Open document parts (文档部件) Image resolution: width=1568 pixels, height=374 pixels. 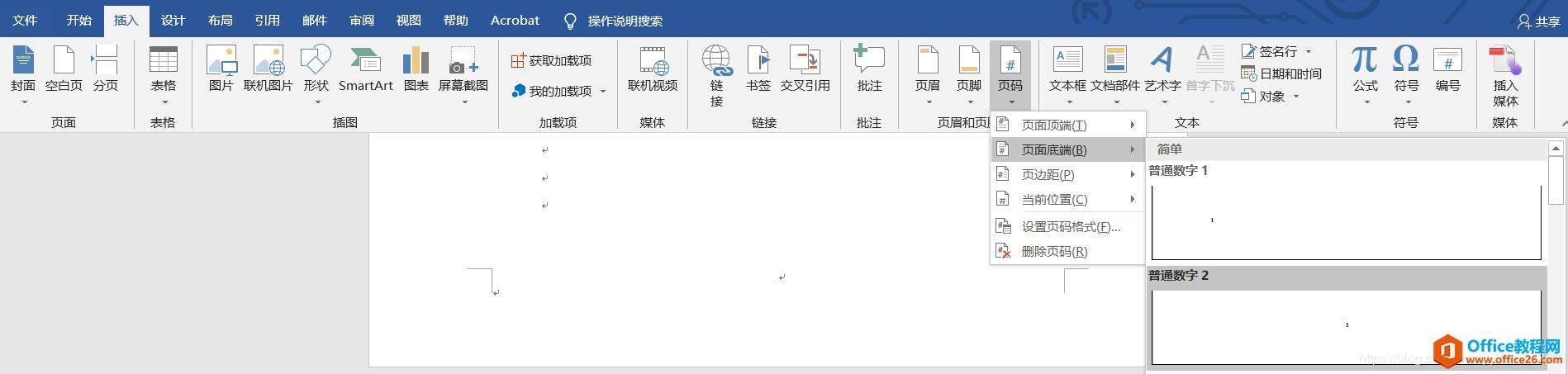click(x=1115, y=74)
